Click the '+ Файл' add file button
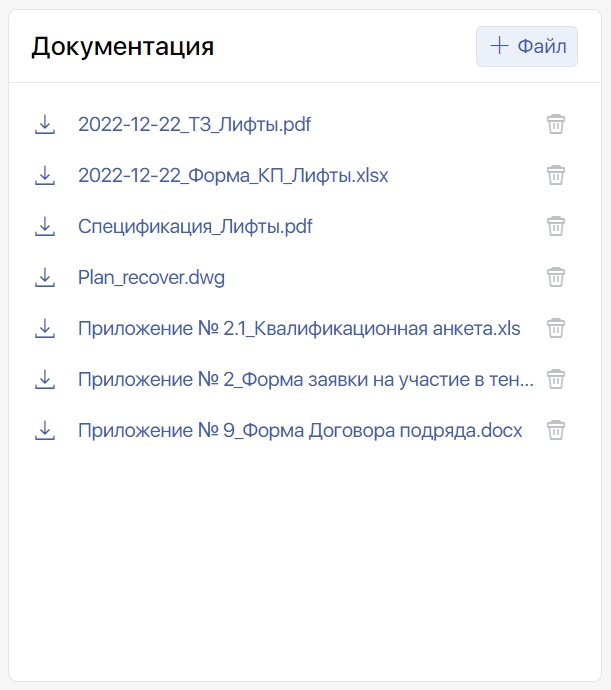The width and height of the screenshot is (611, 690). point(526,47)
